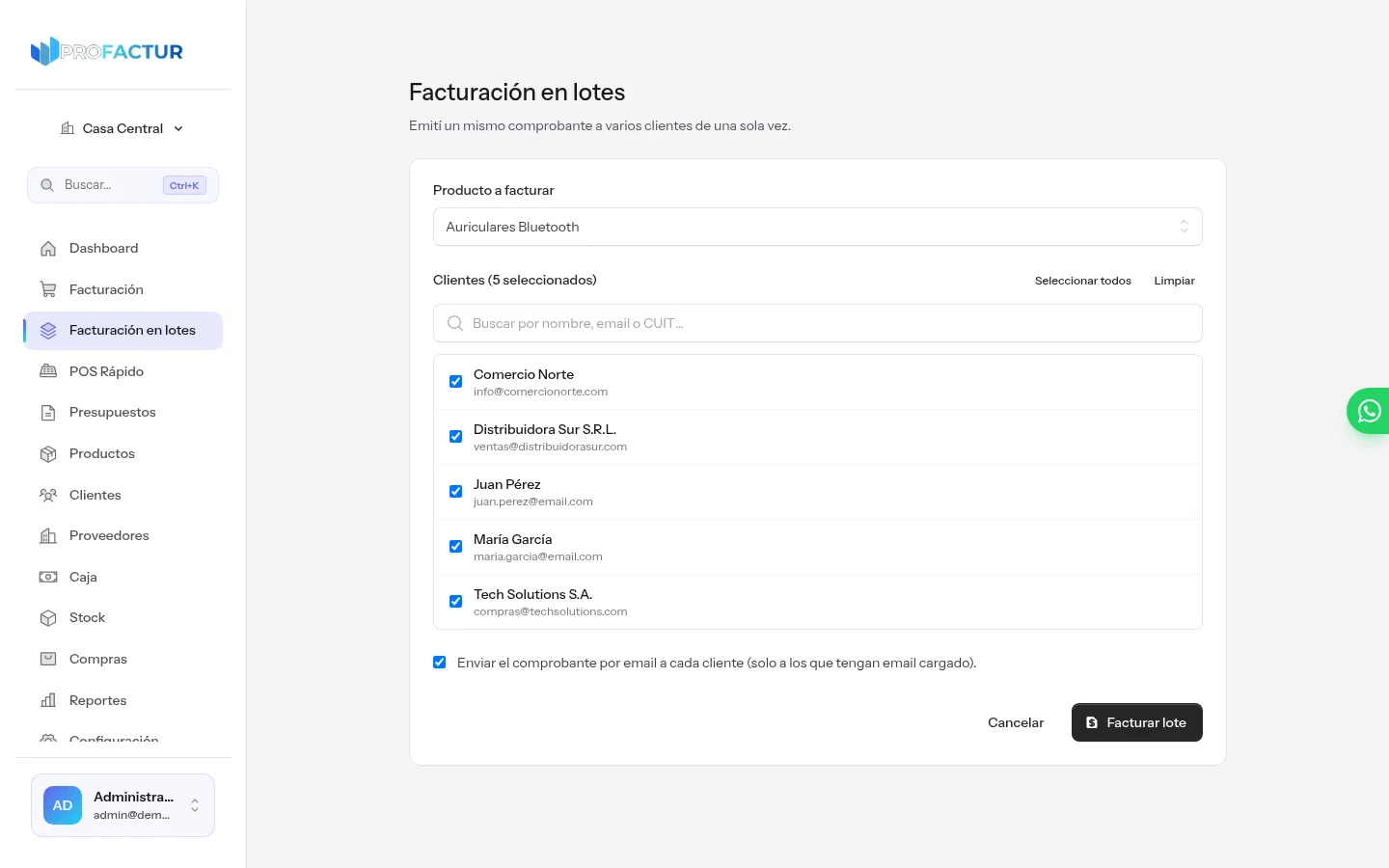The height and width of the screenshot is (868, 1389).
Task: Focus the sidebar Buscar field
Action: 123,185
